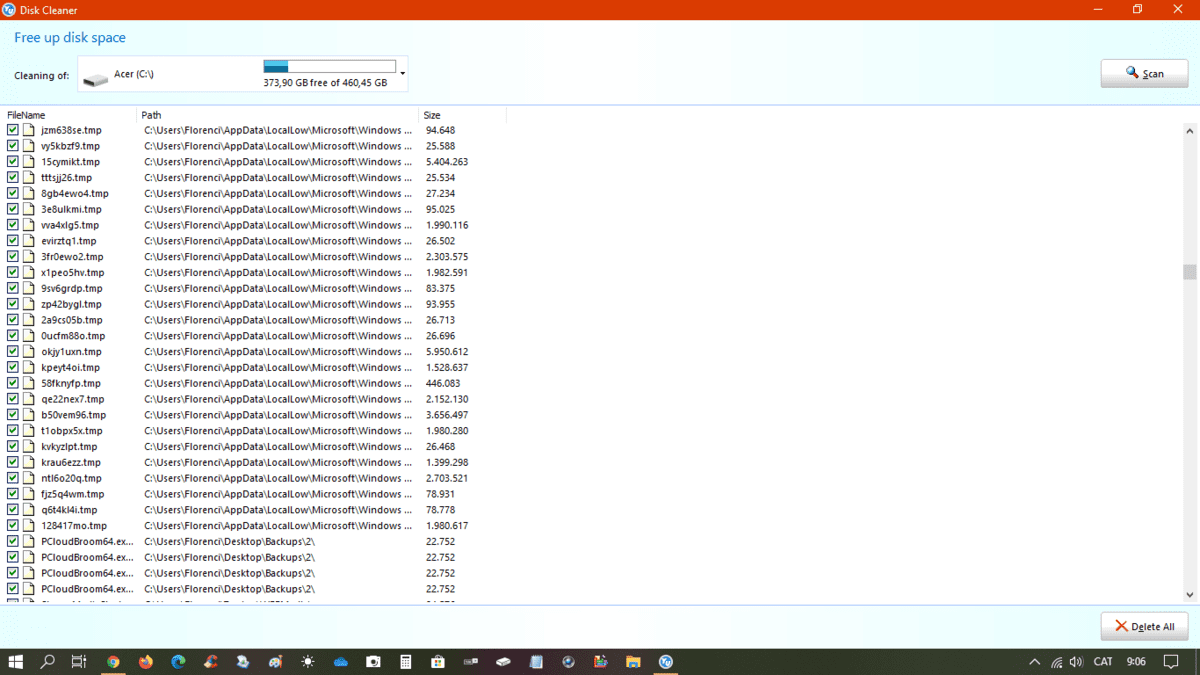Open the sun brightness taskbar icon
Screen dimensions: 1200x675
308,662
